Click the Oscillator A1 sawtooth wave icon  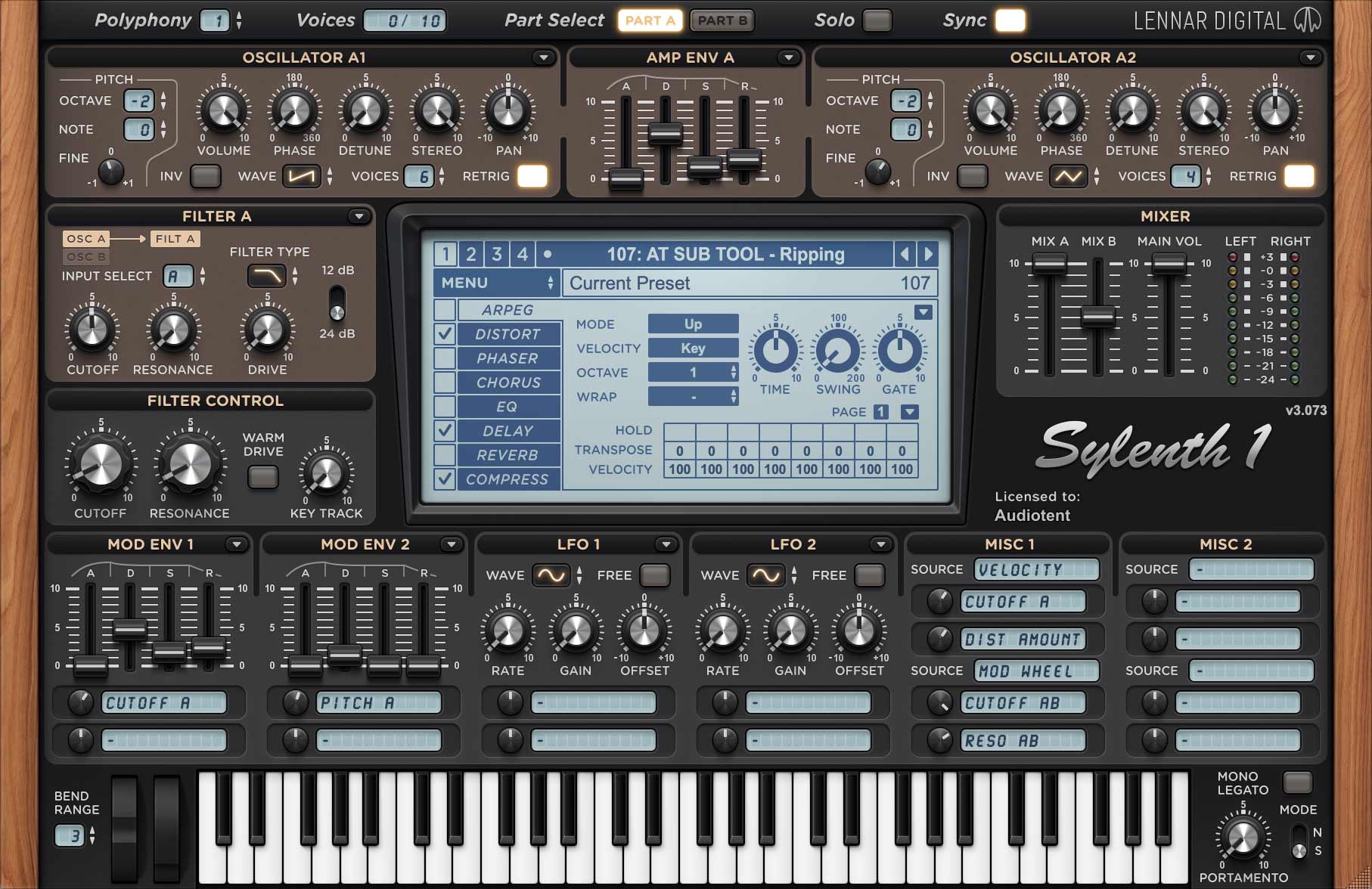(x=301, y=177)
